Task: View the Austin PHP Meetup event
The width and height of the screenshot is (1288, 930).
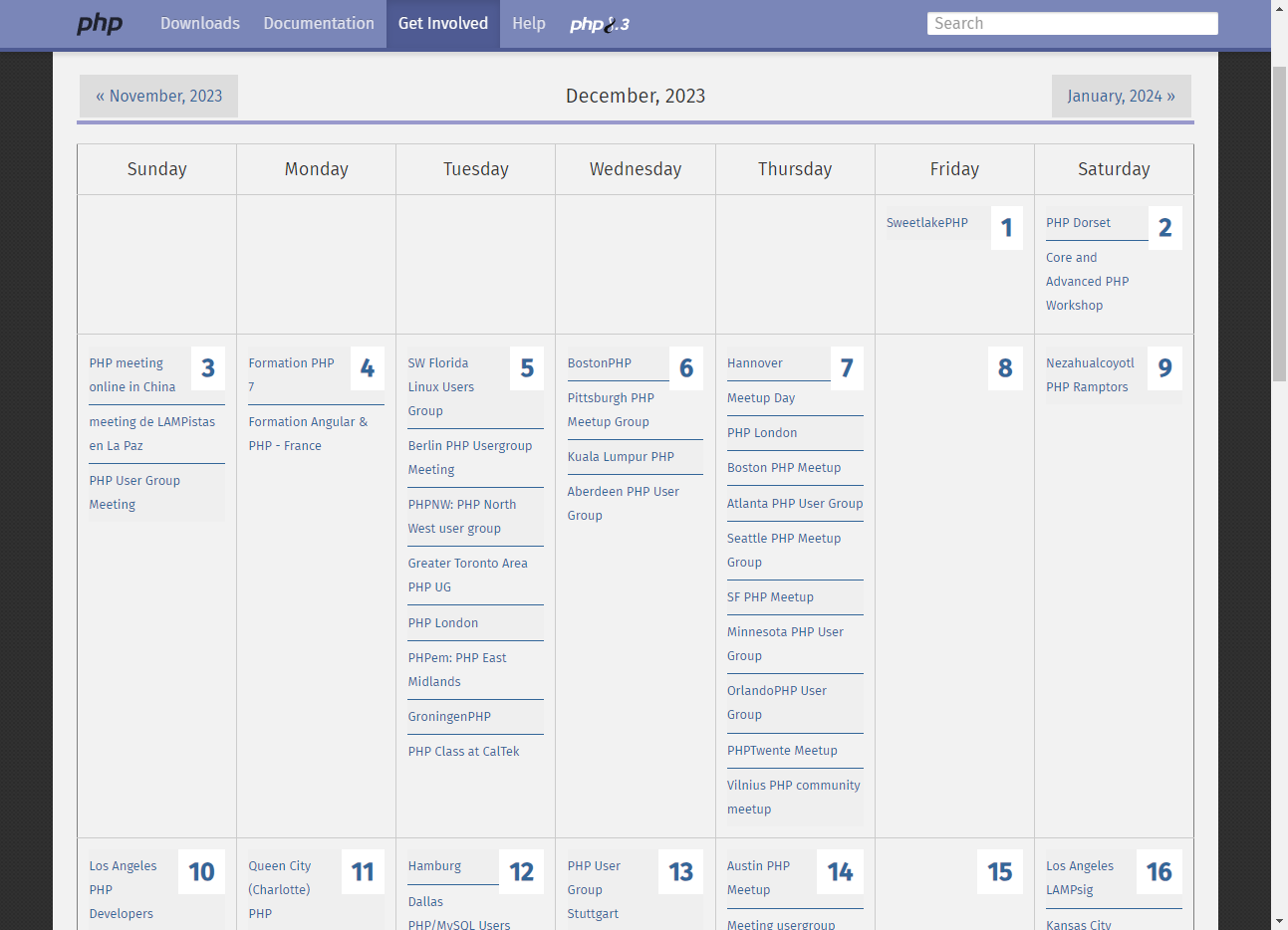Action: pyautogui.click(x=758, y=878)
